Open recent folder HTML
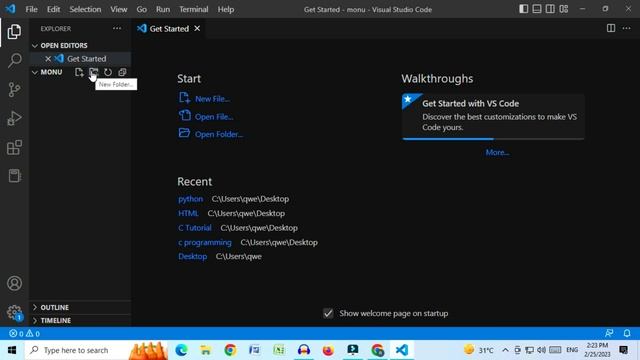The image size is (640, 360). click(x=188, y=213)
